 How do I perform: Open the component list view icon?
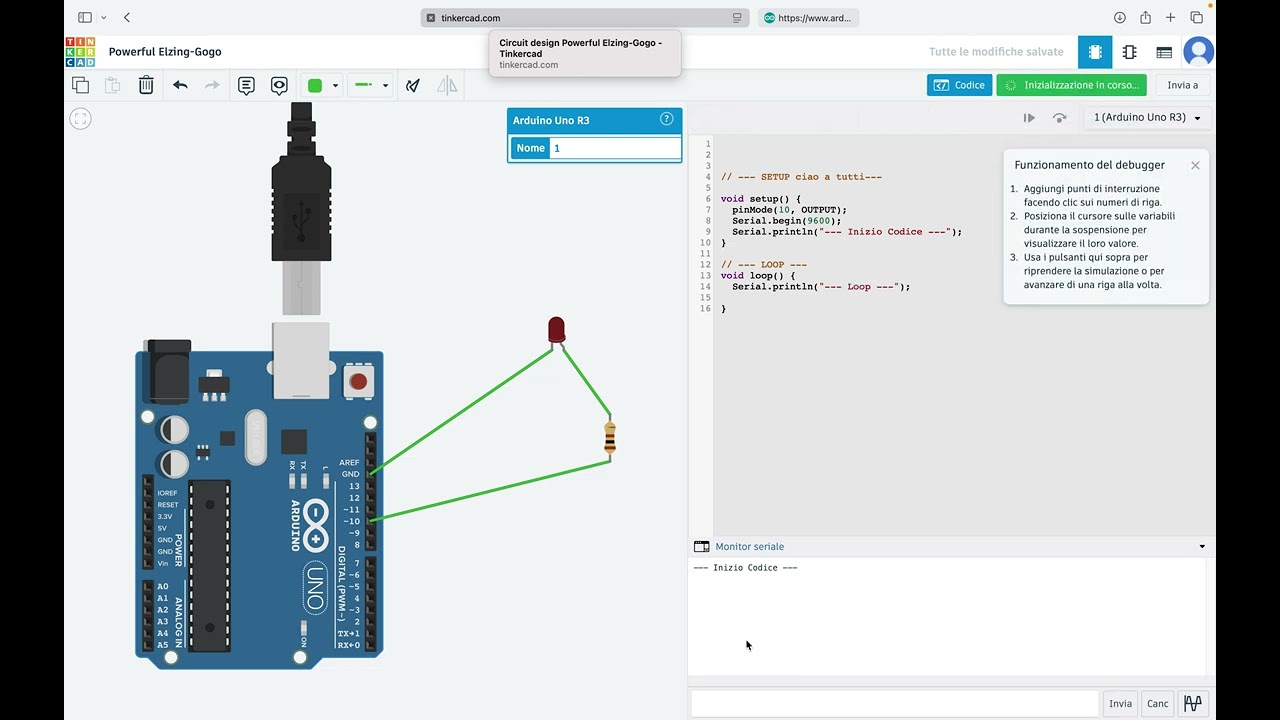1164,52
